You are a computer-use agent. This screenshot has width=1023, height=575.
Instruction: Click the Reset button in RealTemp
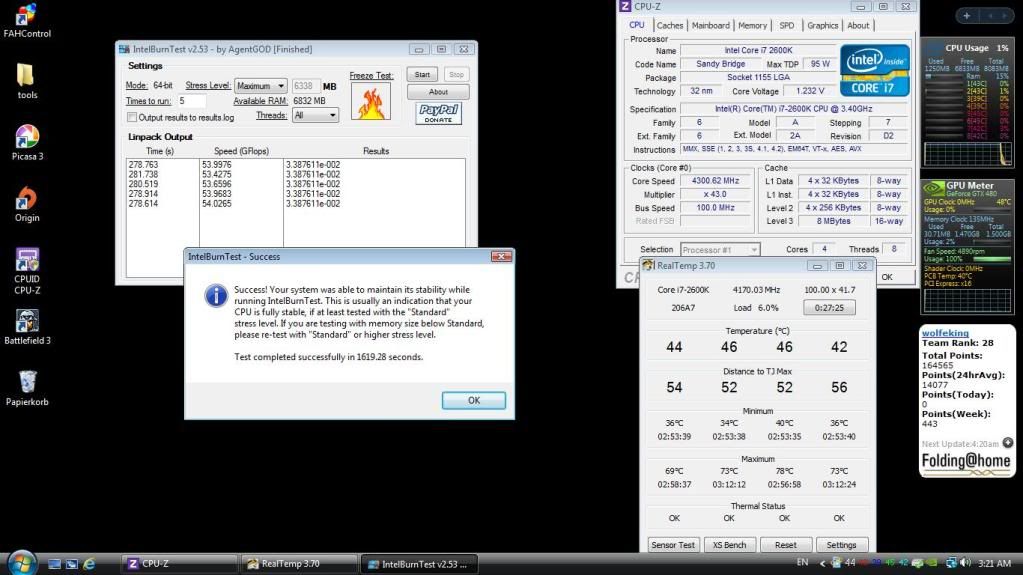coord(785,545)
